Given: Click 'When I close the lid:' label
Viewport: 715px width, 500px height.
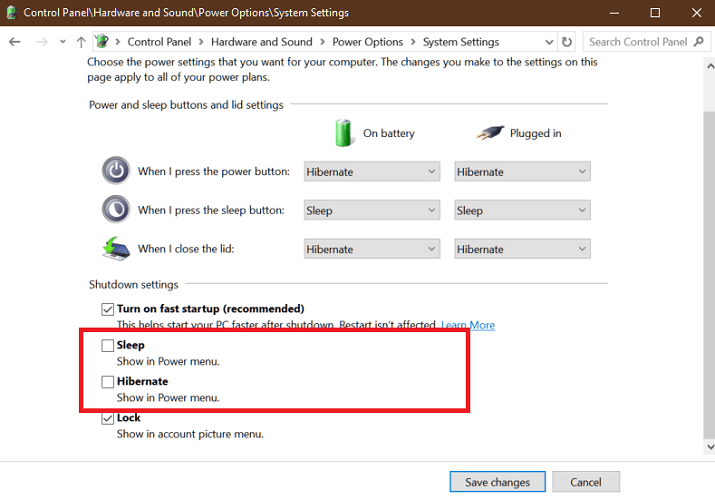Looking at the screenshot, I should [x=186, y=249].
